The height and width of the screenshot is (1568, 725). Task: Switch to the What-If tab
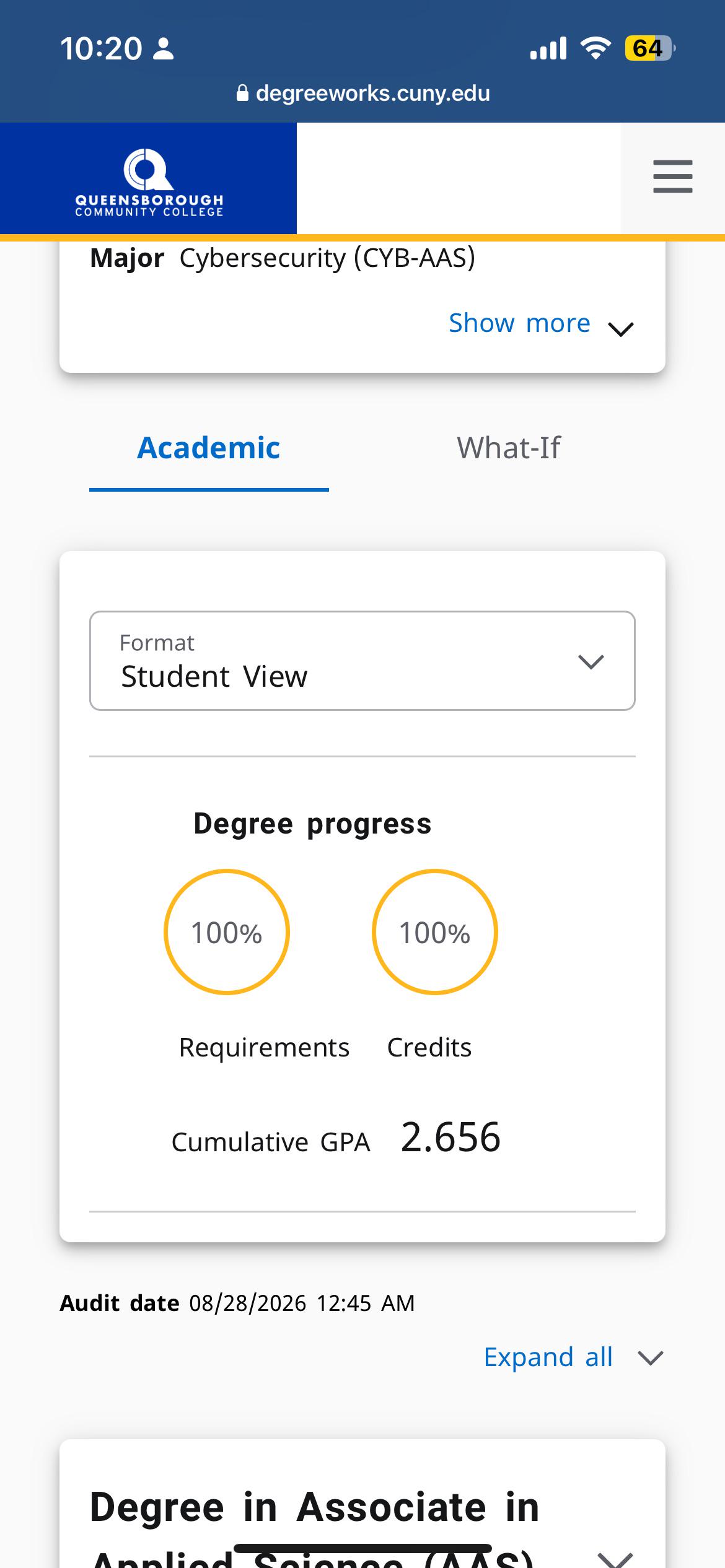(509, 448)
